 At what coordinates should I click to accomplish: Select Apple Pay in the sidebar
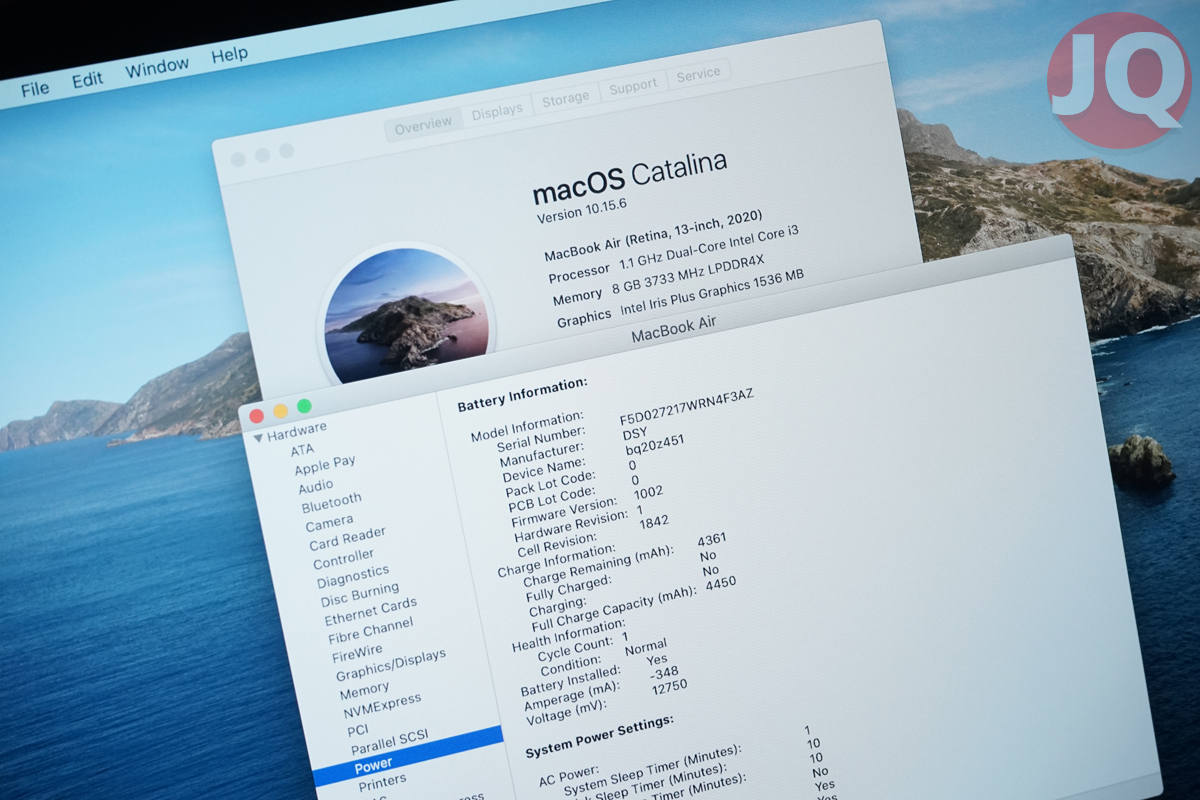(x=325, y=465)
